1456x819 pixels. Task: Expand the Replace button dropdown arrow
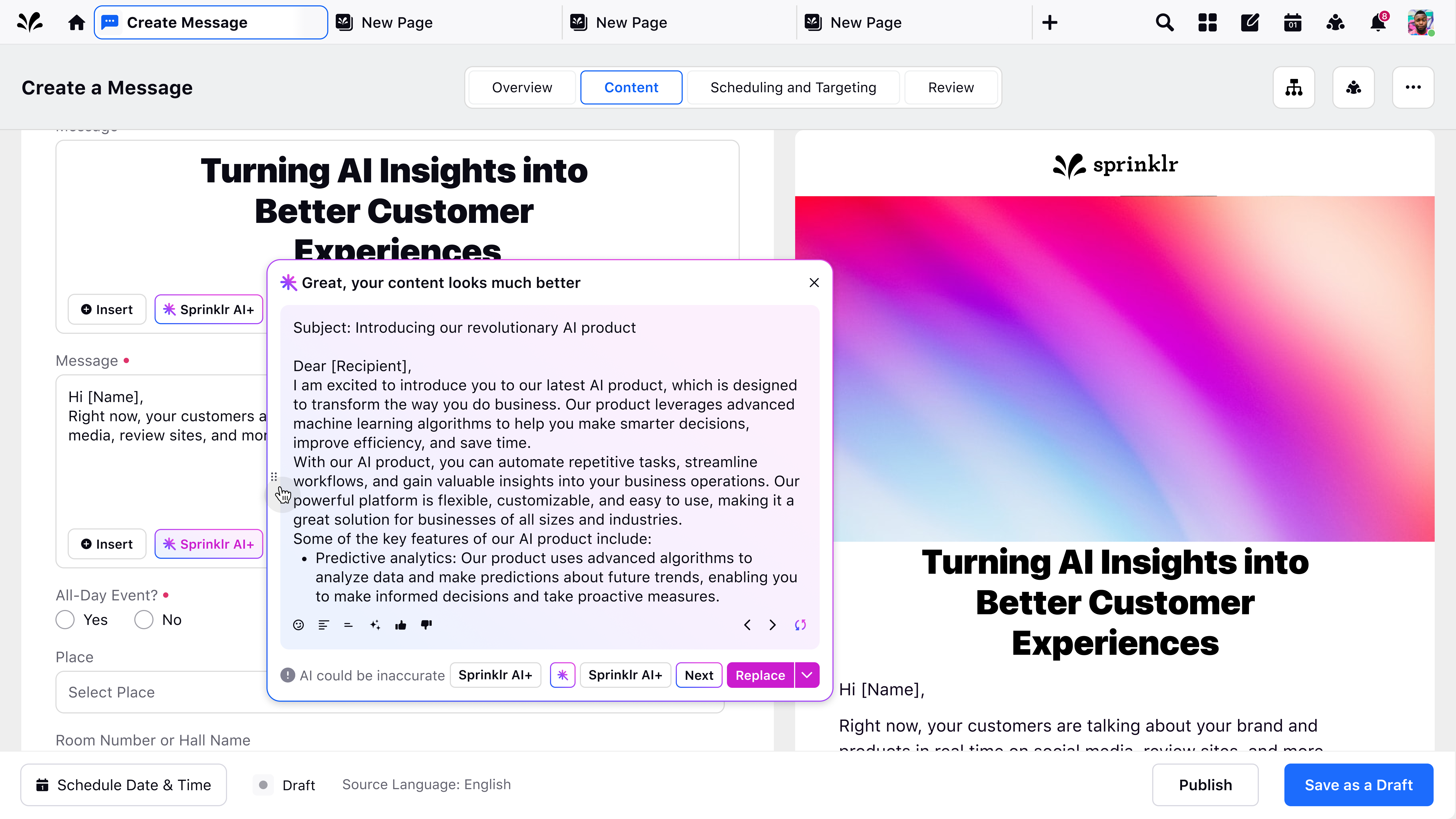(x=807, y=675)
